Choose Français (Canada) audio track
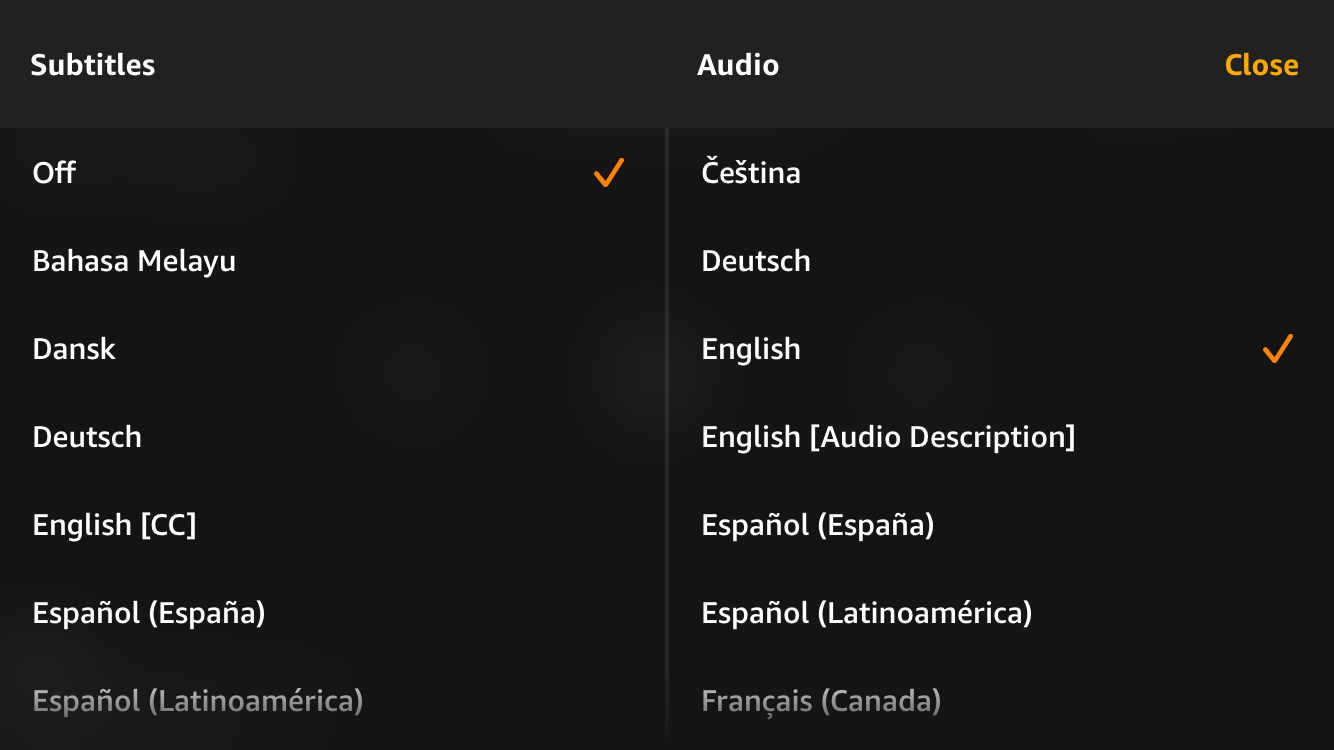The width and height of the screenshot is (1334, 750). tap(820, 701)
